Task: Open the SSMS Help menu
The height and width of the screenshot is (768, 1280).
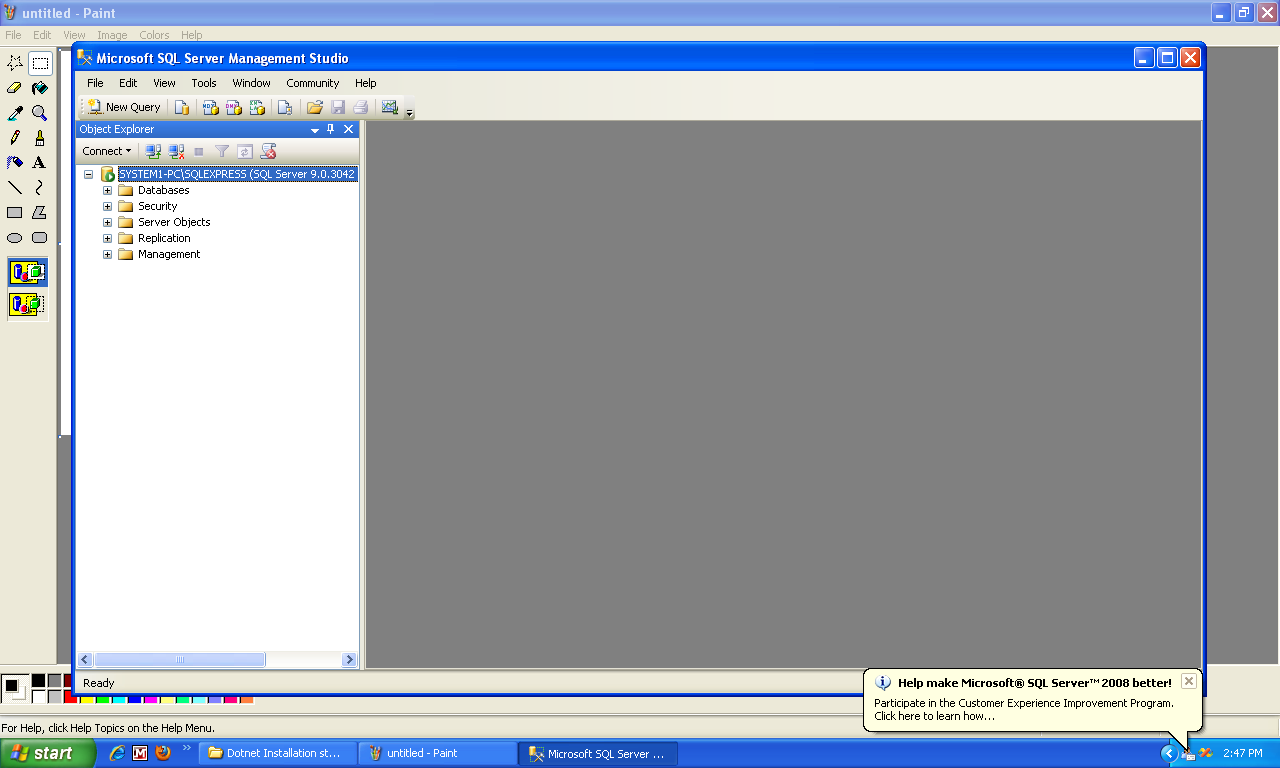Action: coord(366,83)
